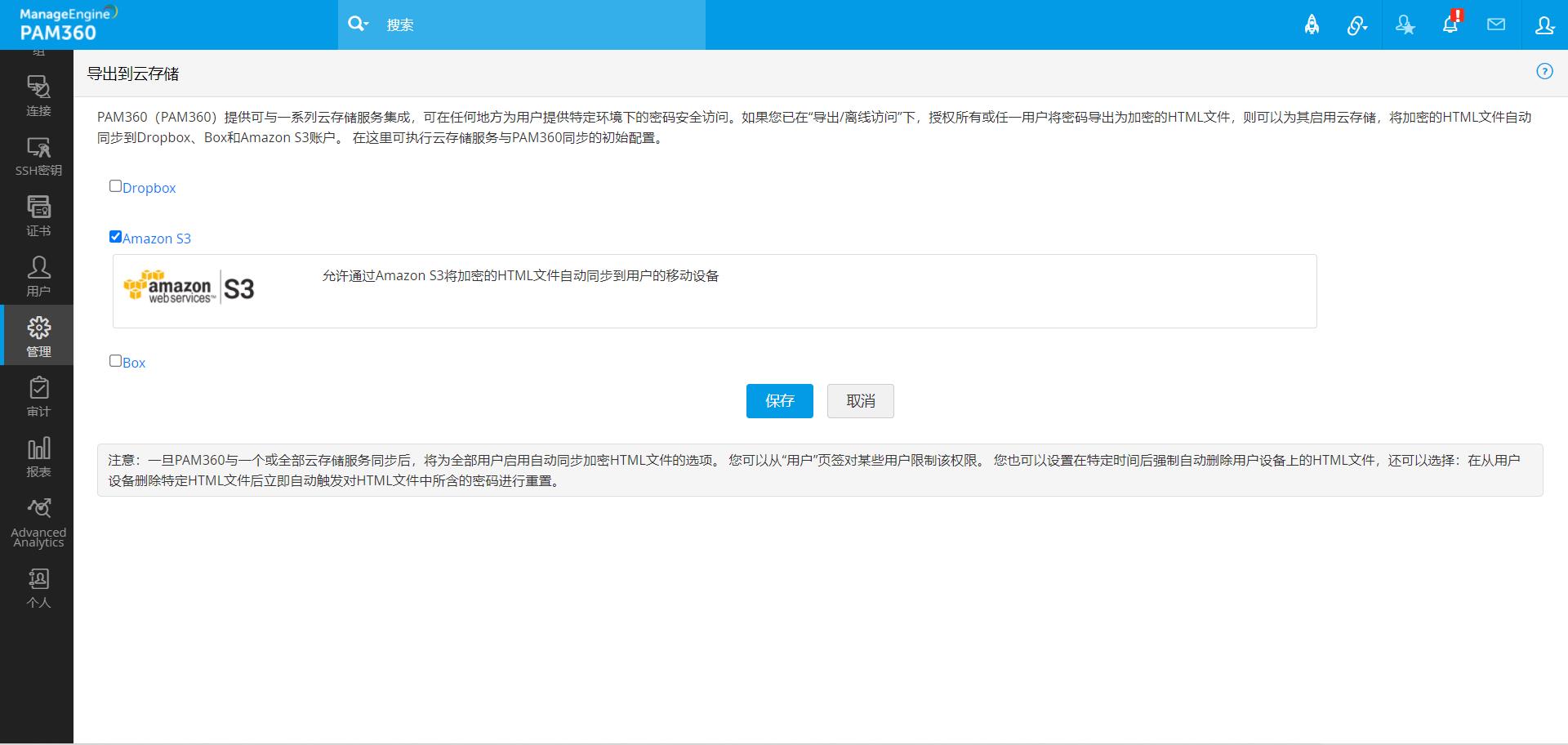This screenshot has width=1568, height=745.
Task: Click the 取消 (Cancel) button
Action: [861, 401]
